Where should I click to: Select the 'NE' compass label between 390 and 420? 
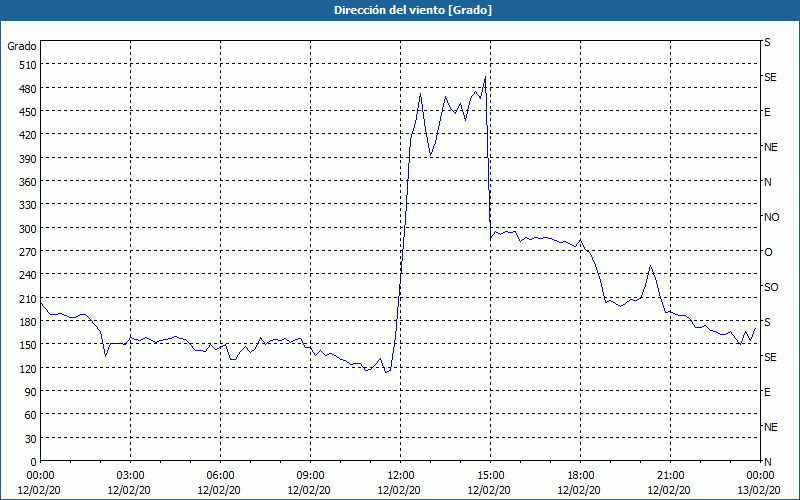pos(770,147)
